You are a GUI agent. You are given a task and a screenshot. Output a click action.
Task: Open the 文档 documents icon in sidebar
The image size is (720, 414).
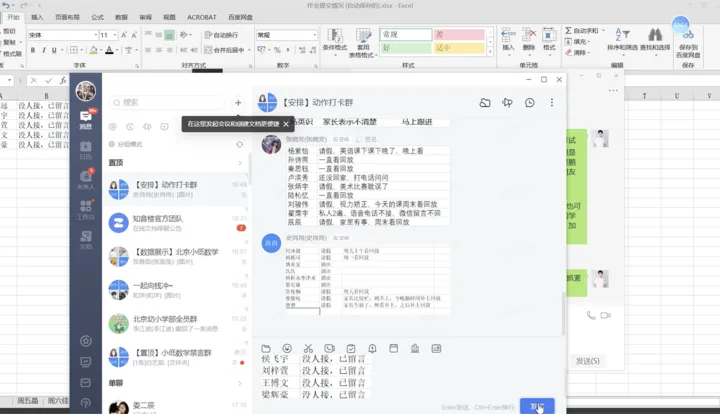[85, 240]
